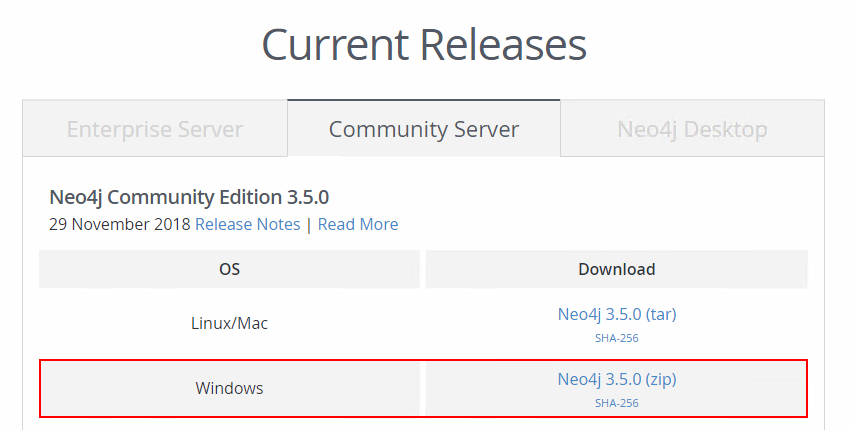This screenshot has width=850, height=430.
Task: Click the year '2018' in release date
Action: [171, 224]
